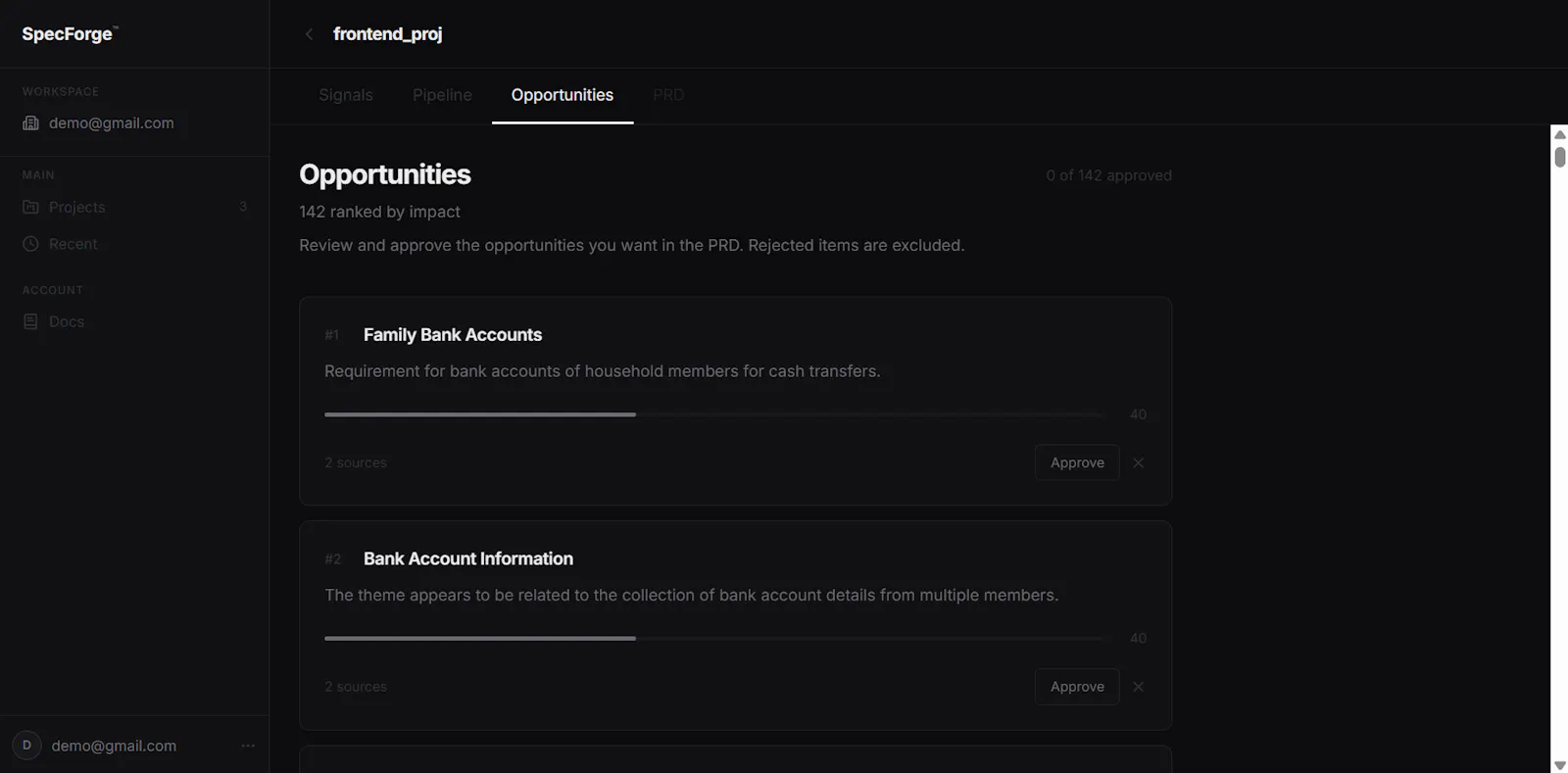Reject Bank Account Information with the X
1568x773 pixels.
pos(1138,687)
